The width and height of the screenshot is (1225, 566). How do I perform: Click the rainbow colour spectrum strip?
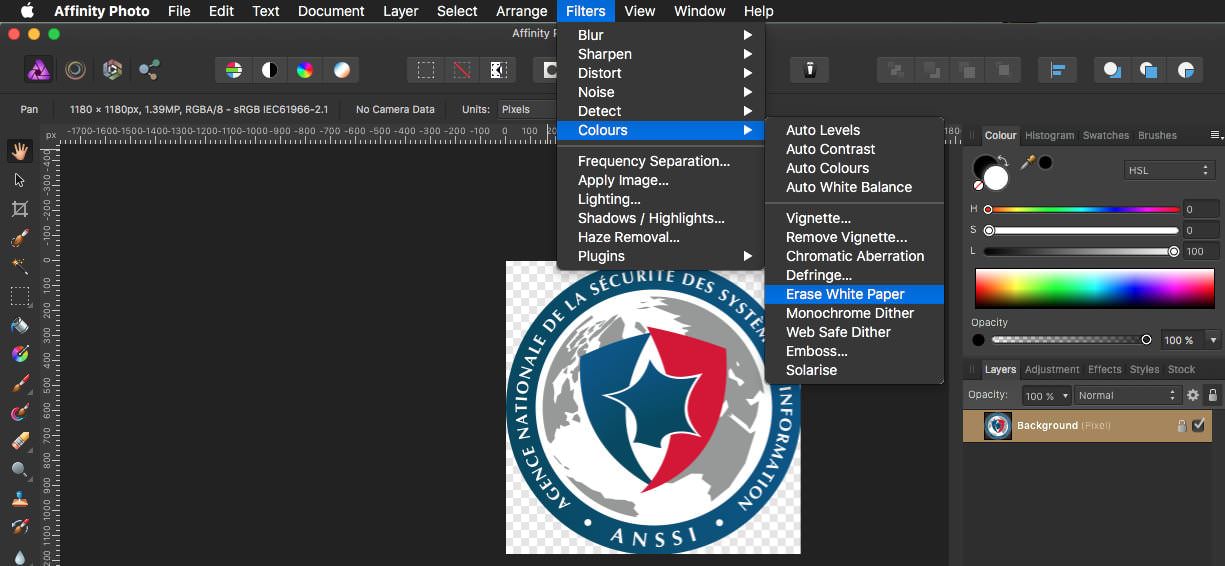pyautogui.click(x=1094, y=288)
